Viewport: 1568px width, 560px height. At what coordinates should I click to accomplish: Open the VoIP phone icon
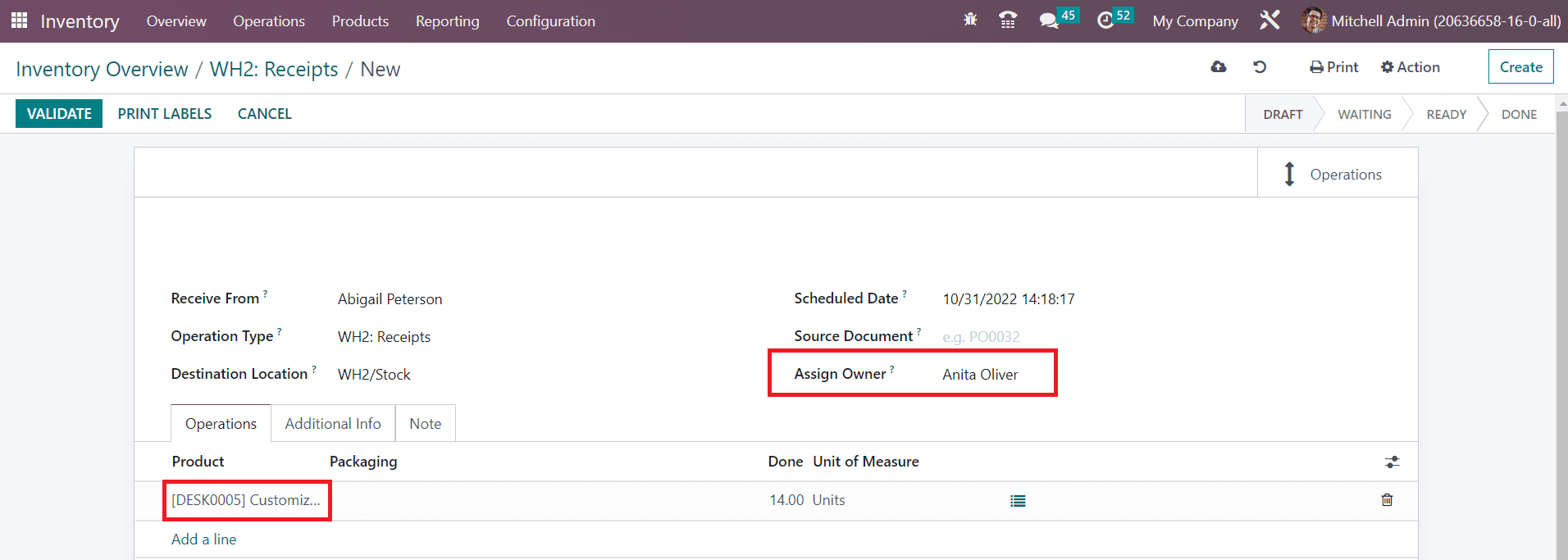1008,20
